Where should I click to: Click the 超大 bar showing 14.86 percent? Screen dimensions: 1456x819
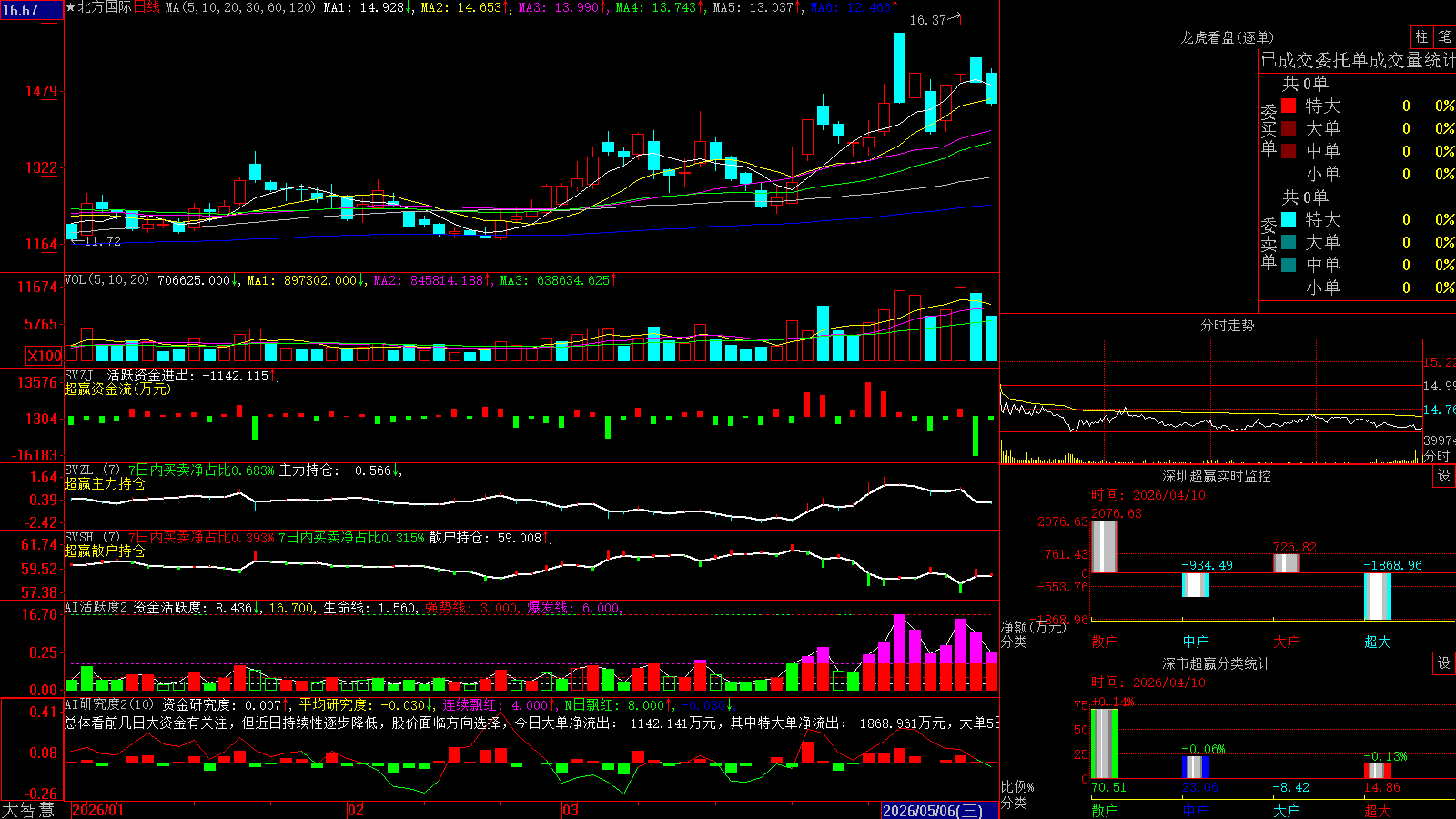1377,772
